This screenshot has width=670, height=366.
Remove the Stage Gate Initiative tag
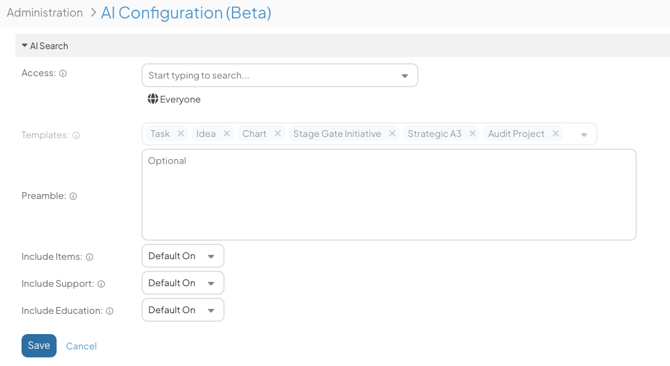click(x=392, y=133)
